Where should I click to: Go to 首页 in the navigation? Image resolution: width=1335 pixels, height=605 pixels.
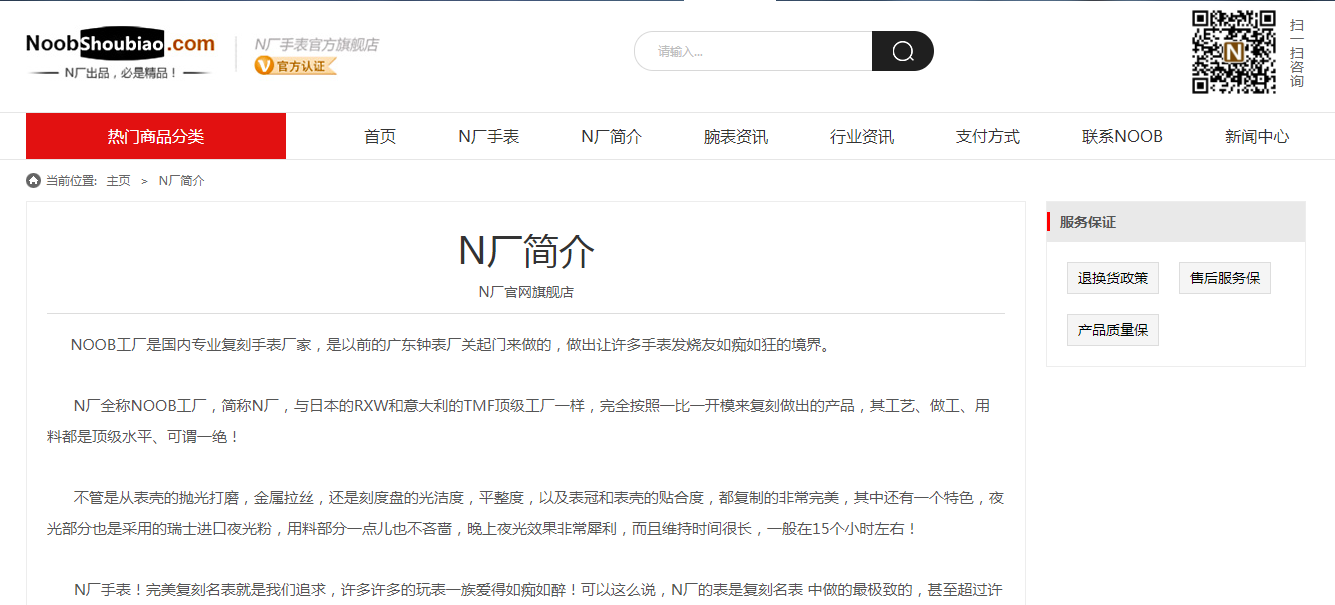pos(380,137)
